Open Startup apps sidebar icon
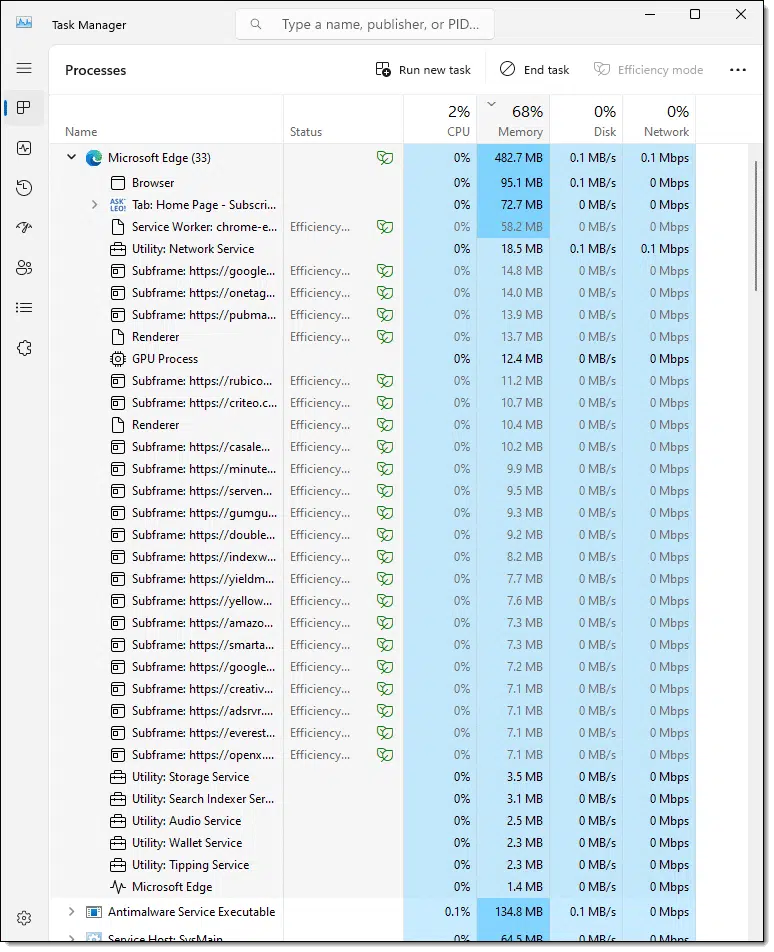The width and height of the screenshot is (774, 952). 24,228
